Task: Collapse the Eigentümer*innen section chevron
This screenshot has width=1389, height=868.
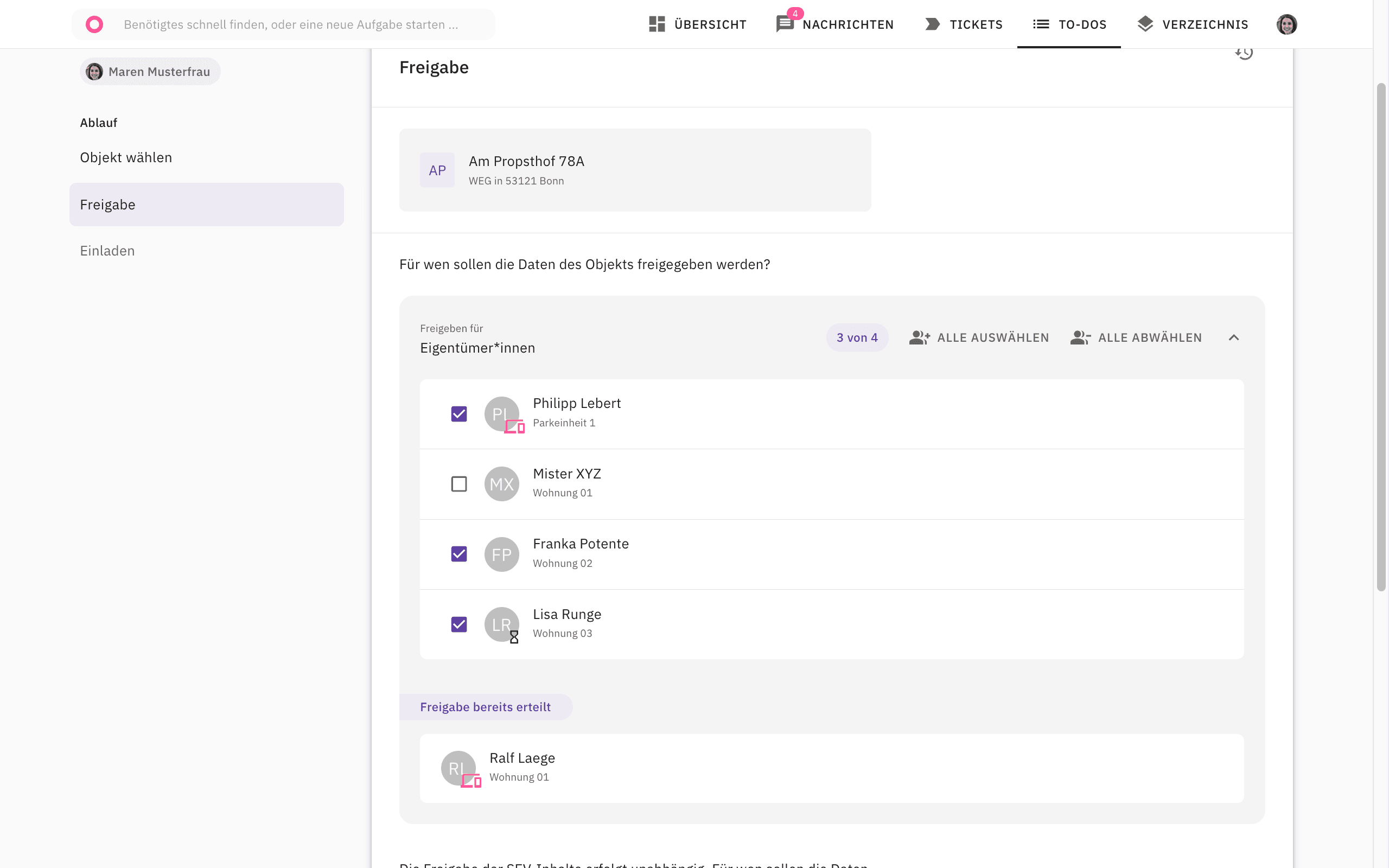Action: tap(1233, 337)
